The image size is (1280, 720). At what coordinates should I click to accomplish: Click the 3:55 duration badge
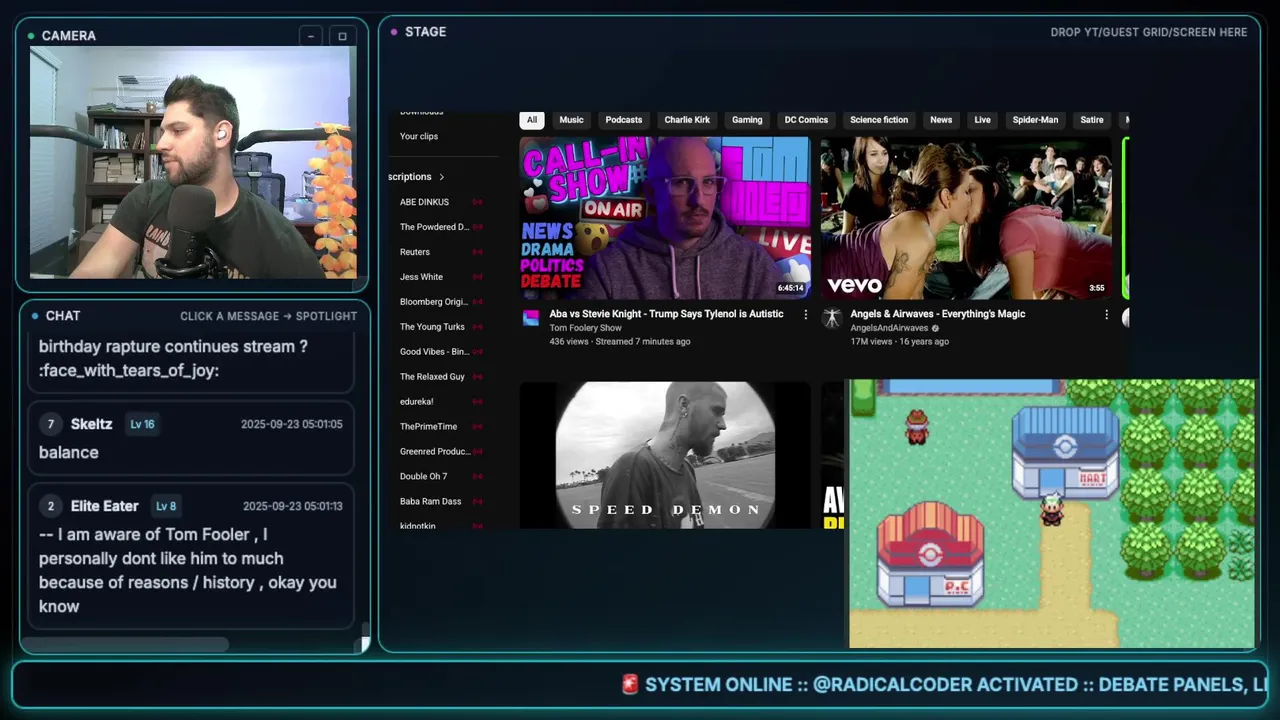pyautogui.click(x=1097, y=288)
